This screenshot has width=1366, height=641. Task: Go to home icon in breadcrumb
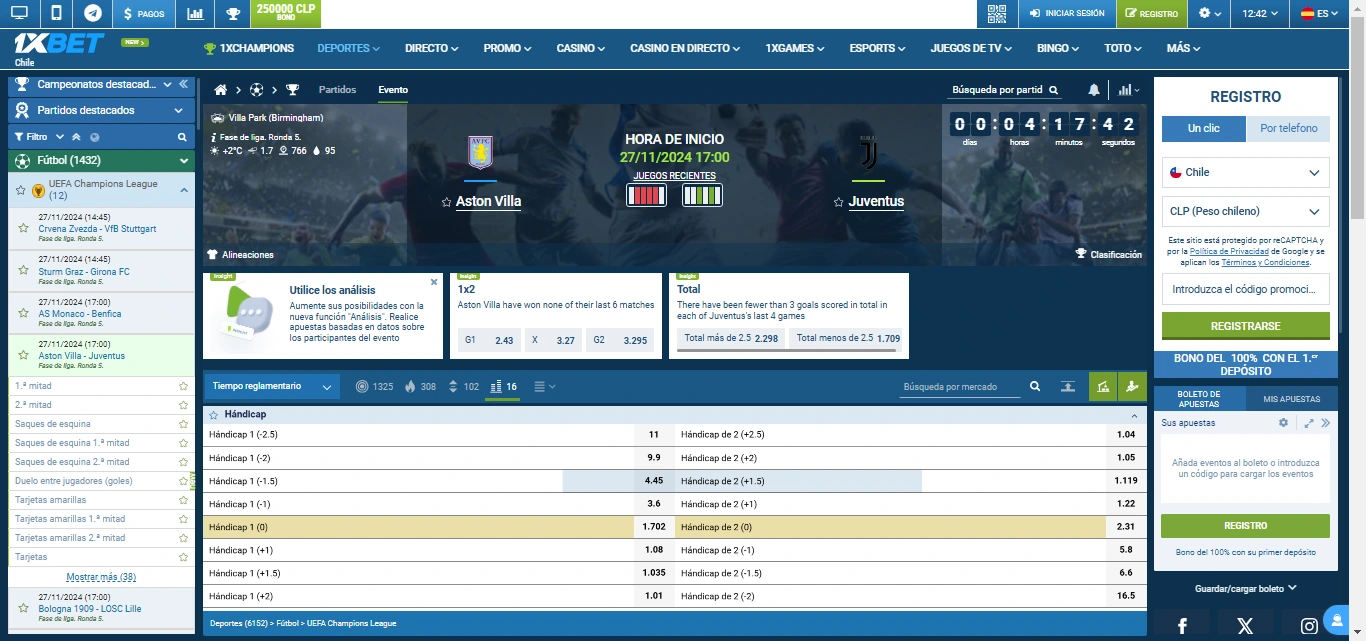click(221, 90)
